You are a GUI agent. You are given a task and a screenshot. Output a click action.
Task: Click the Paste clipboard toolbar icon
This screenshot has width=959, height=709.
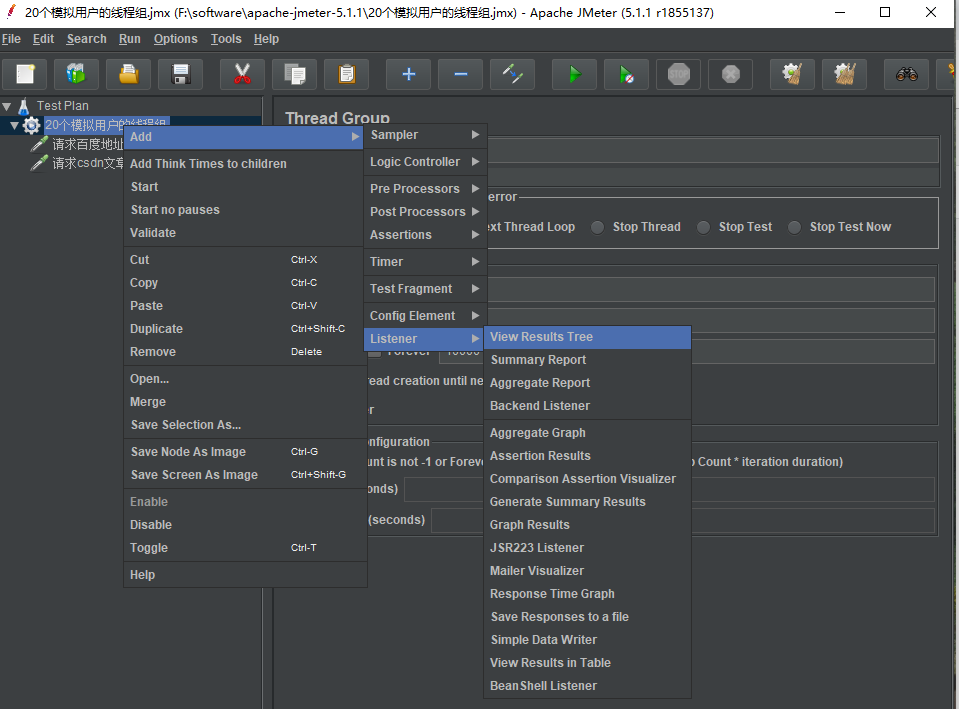pos(346,75)
